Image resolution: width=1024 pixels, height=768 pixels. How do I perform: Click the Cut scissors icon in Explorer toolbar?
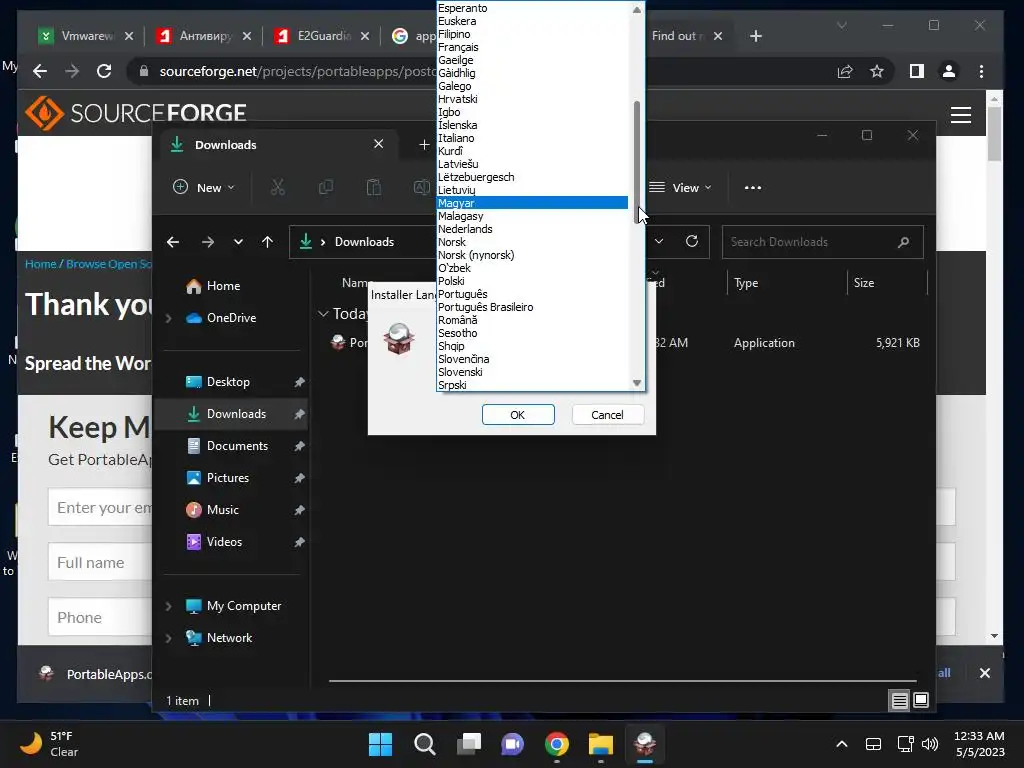point(278,187)
